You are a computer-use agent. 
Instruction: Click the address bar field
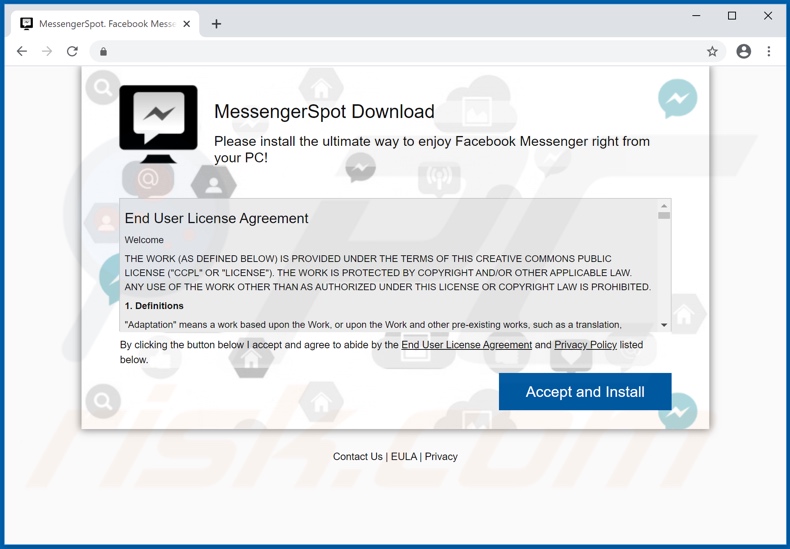407,51
